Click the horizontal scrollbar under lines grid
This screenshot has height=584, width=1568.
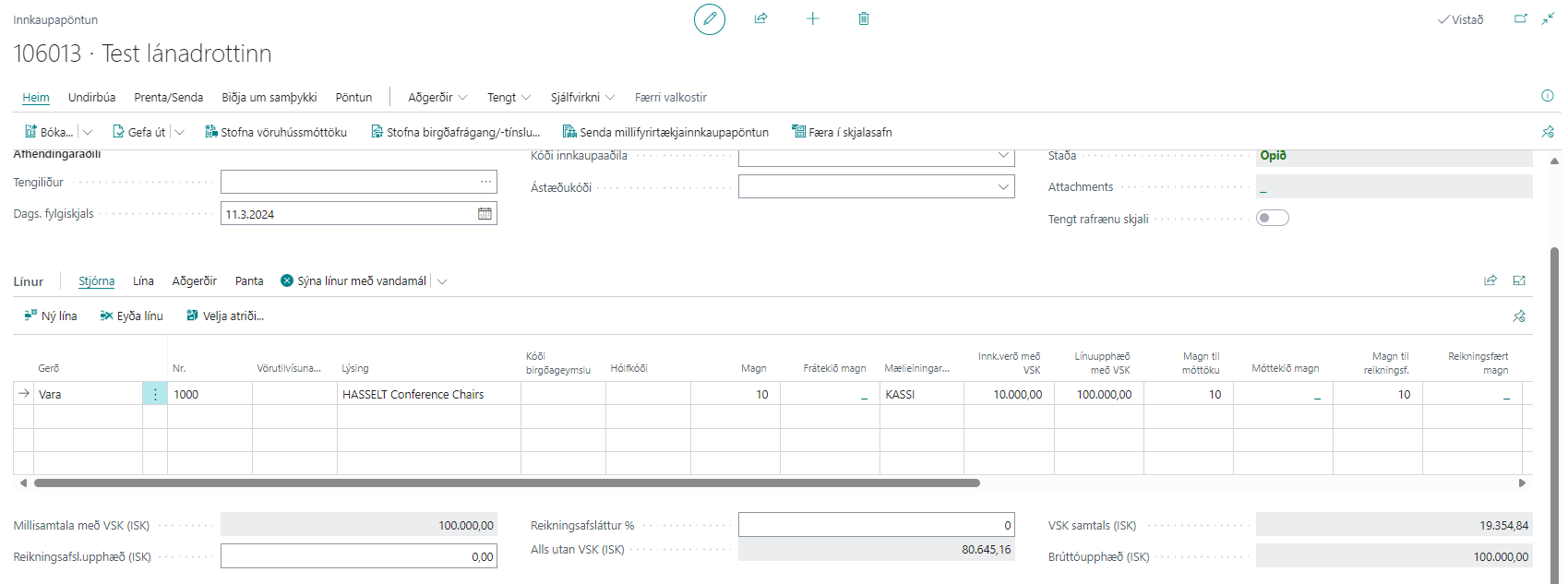[x=506, y=483]
